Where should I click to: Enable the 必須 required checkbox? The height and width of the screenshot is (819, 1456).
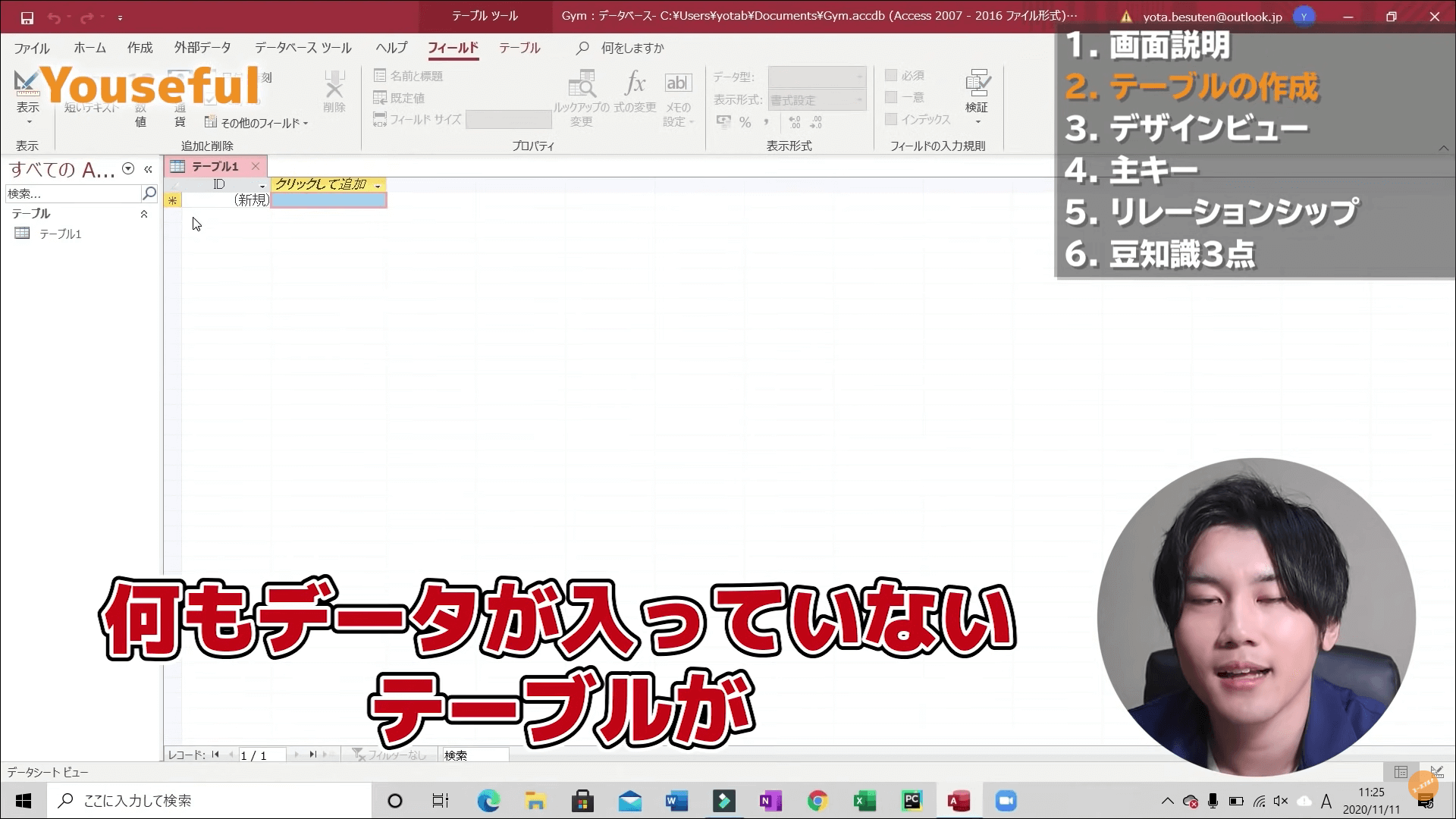(891, 75)
